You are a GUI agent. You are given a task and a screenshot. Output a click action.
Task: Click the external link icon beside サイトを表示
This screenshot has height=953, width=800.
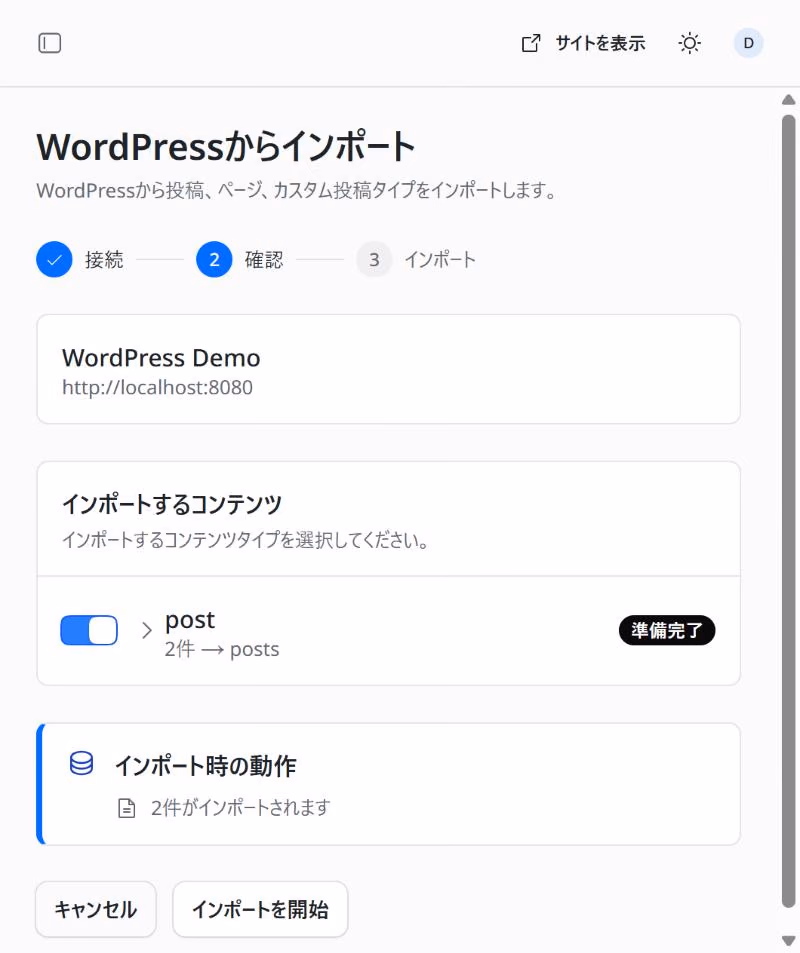(531, 43)
